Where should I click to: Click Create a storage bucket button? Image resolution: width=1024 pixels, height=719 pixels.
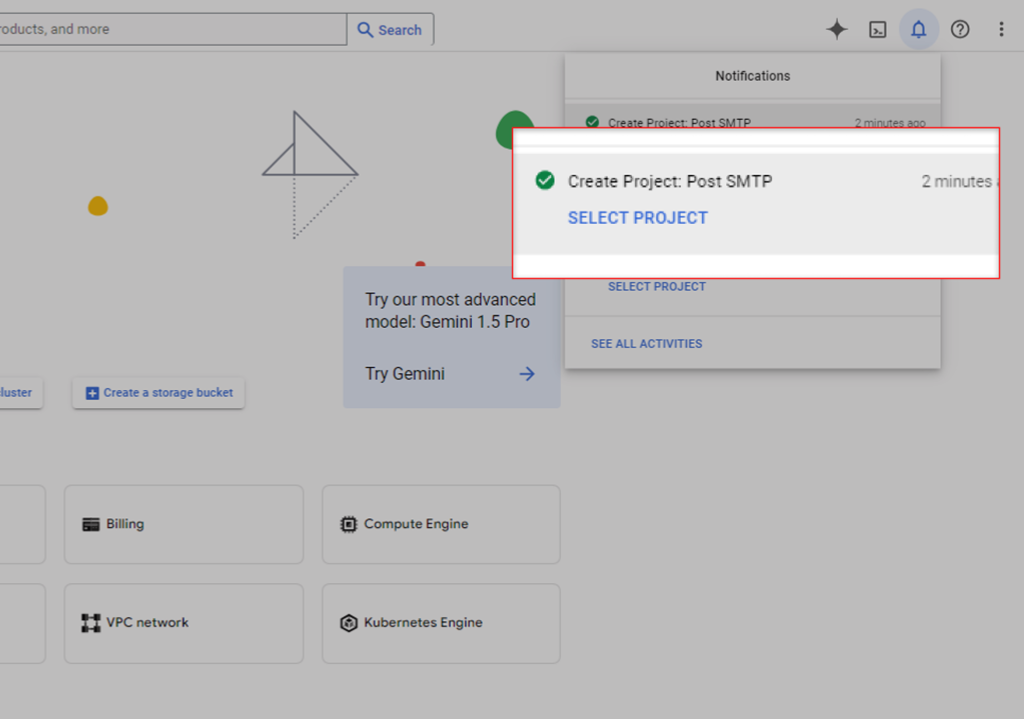[x=158, y=393]
